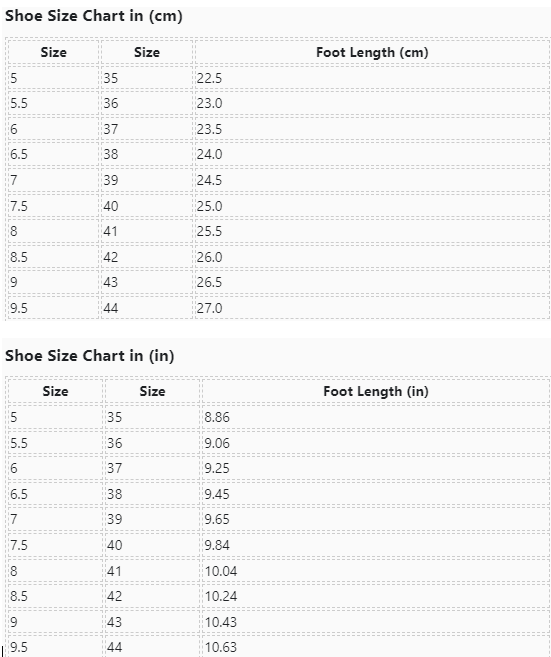This screenshot has width=551, height=657.
Task: Select the 10.63 inch foot length cell
Action: [x=376, y=647]
